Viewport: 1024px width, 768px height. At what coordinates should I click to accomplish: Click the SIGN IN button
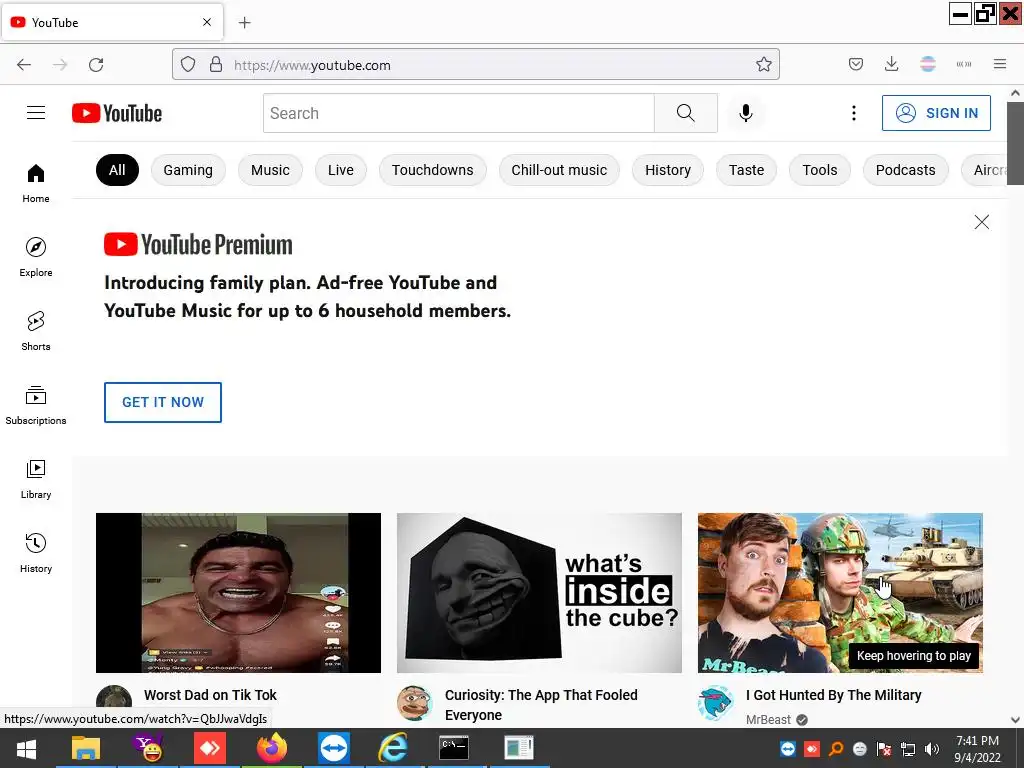coord(936,113)
